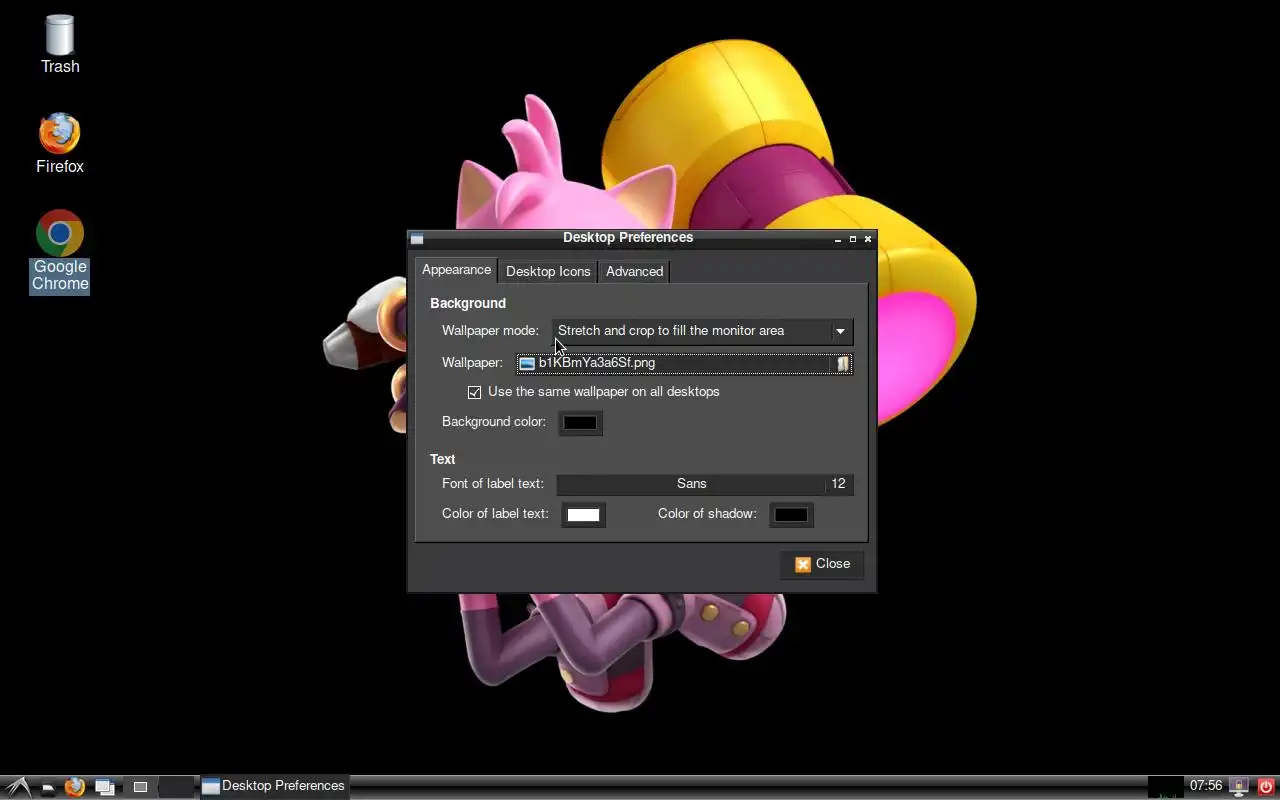Image resolution: width=1280 pixels, height=800 pixels.
Task: Switch to the second desktop in the pager
Action: click(176, 787)
